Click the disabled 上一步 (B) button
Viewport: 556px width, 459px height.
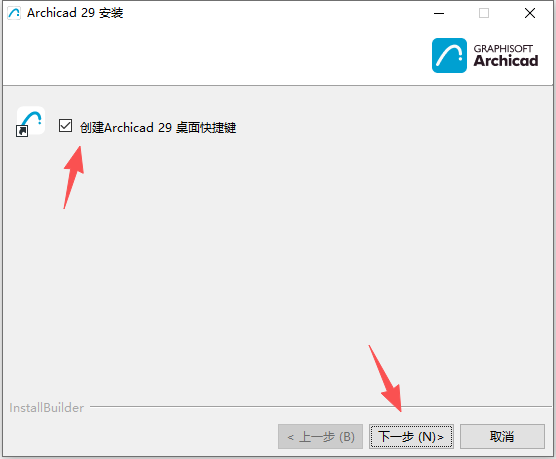click(x=320, y=436)
